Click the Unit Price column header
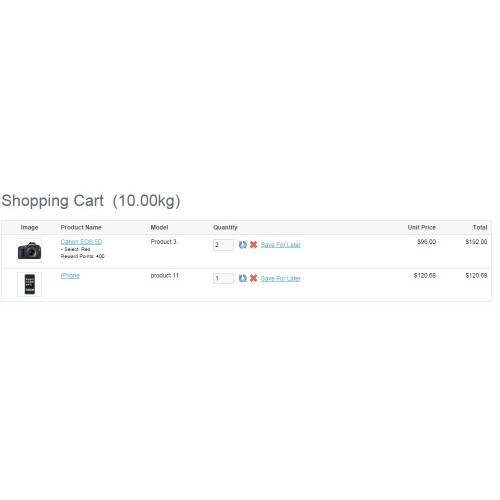Screen dimensions: 500x500 [x=422, y=227]
